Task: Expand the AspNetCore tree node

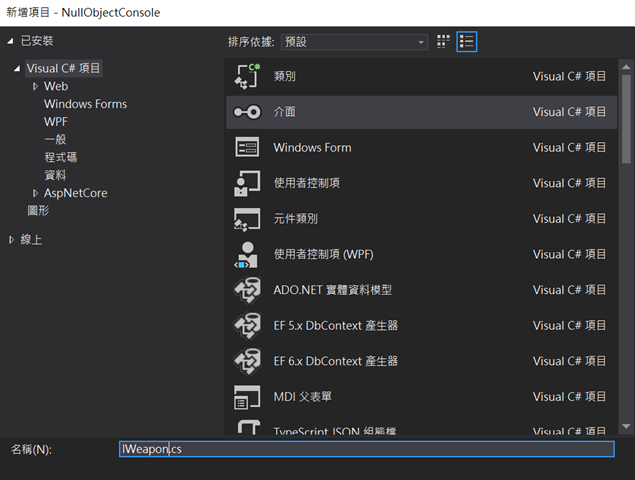Action: (35, 193)
